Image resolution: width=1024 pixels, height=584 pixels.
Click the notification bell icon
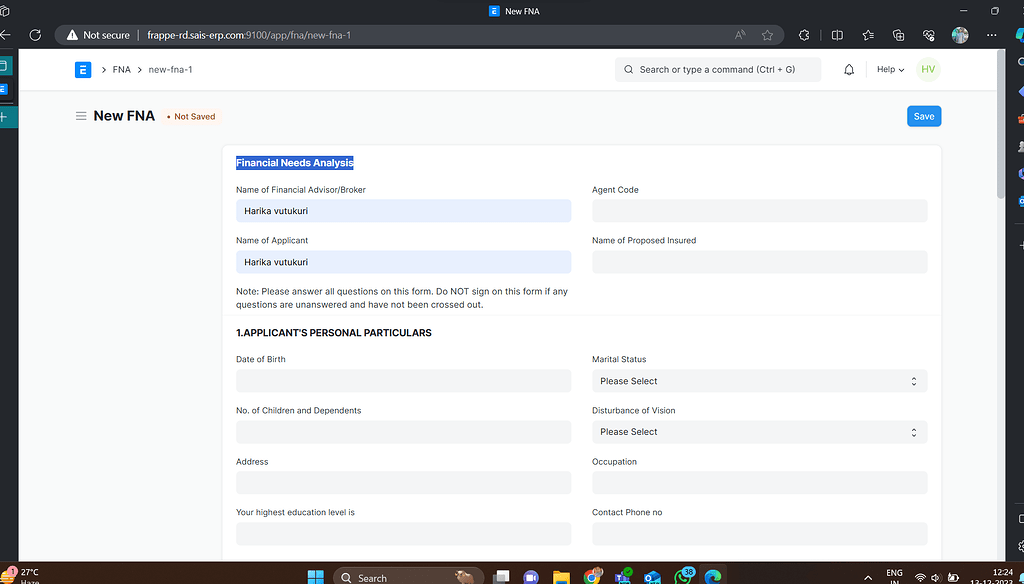coord(846,69)
